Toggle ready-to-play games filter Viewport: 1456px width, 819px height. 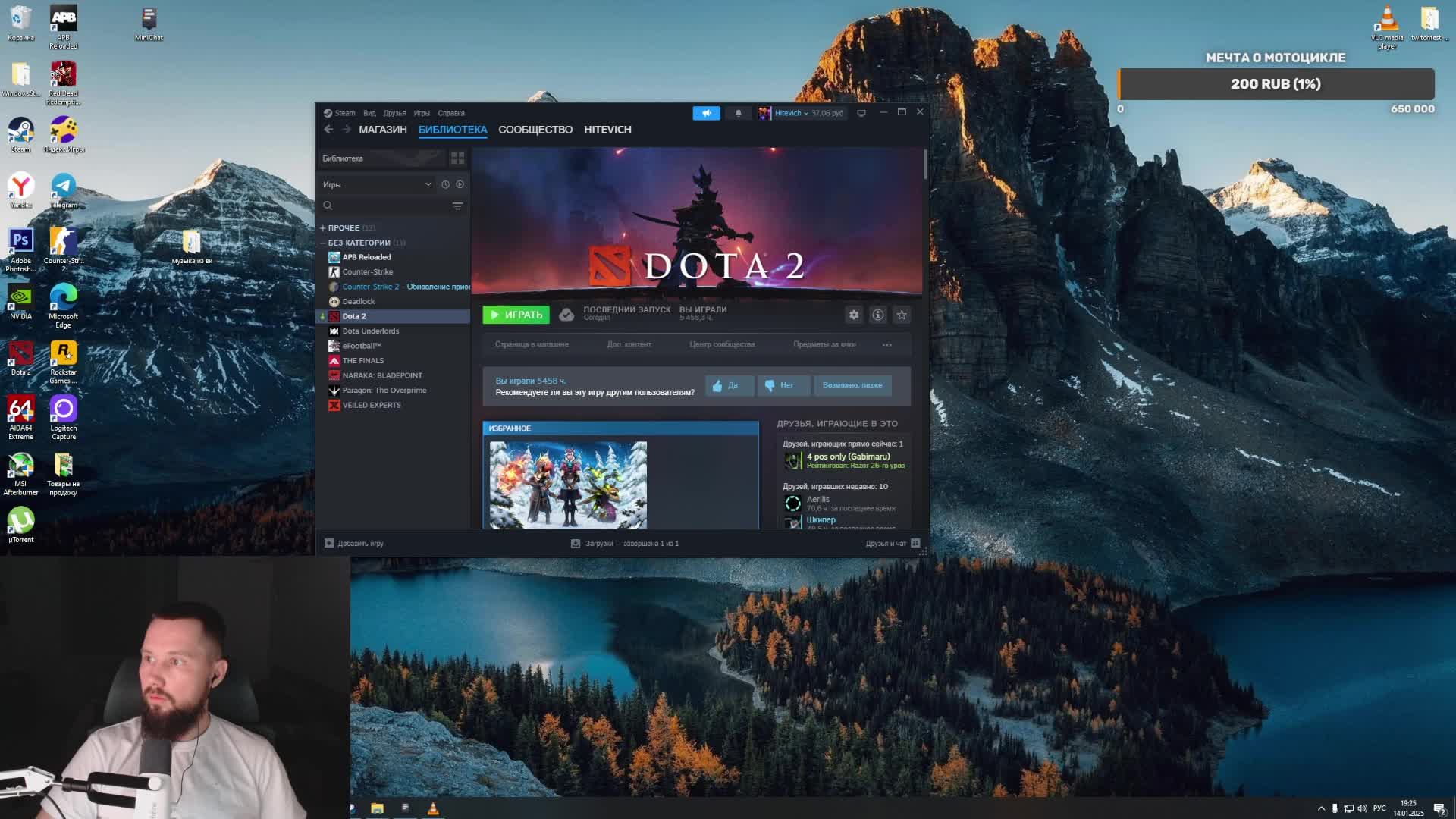coord(460,184)
